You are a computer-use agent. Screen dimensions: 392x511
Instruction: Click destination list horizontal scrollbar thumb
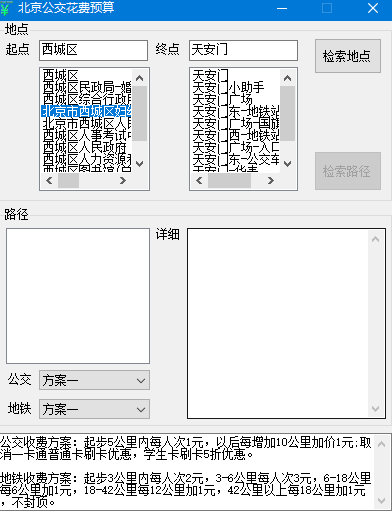229,180
